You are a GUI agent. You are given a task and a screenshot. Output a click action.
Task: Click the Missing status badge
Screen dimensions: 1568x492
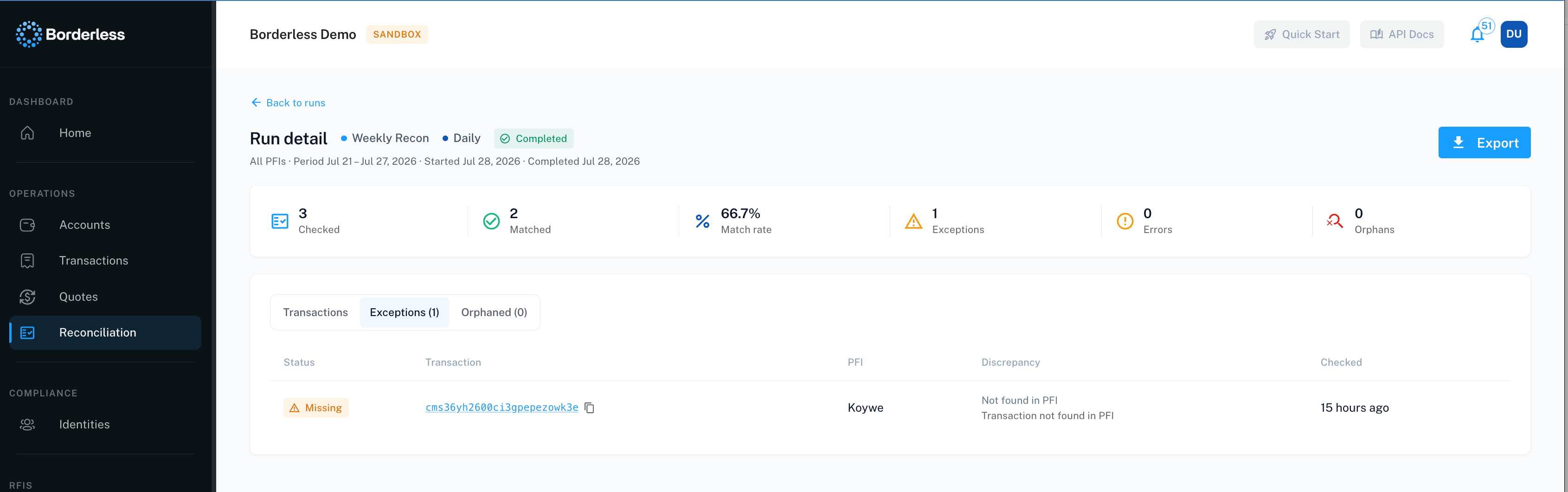(316, 408)
